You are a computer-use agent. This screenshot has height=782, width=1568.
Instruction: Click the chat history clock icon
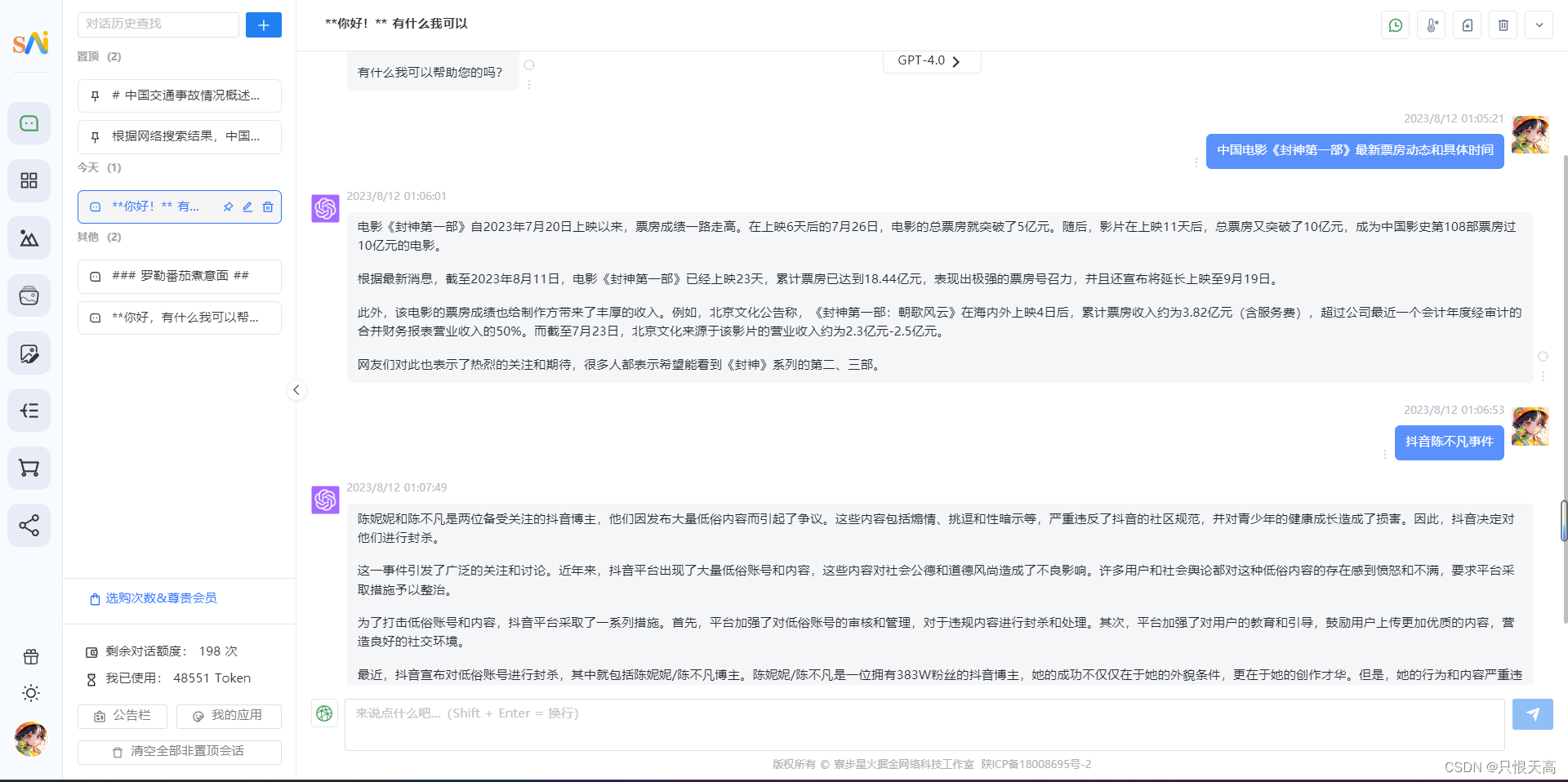(x=1396, y=25)
